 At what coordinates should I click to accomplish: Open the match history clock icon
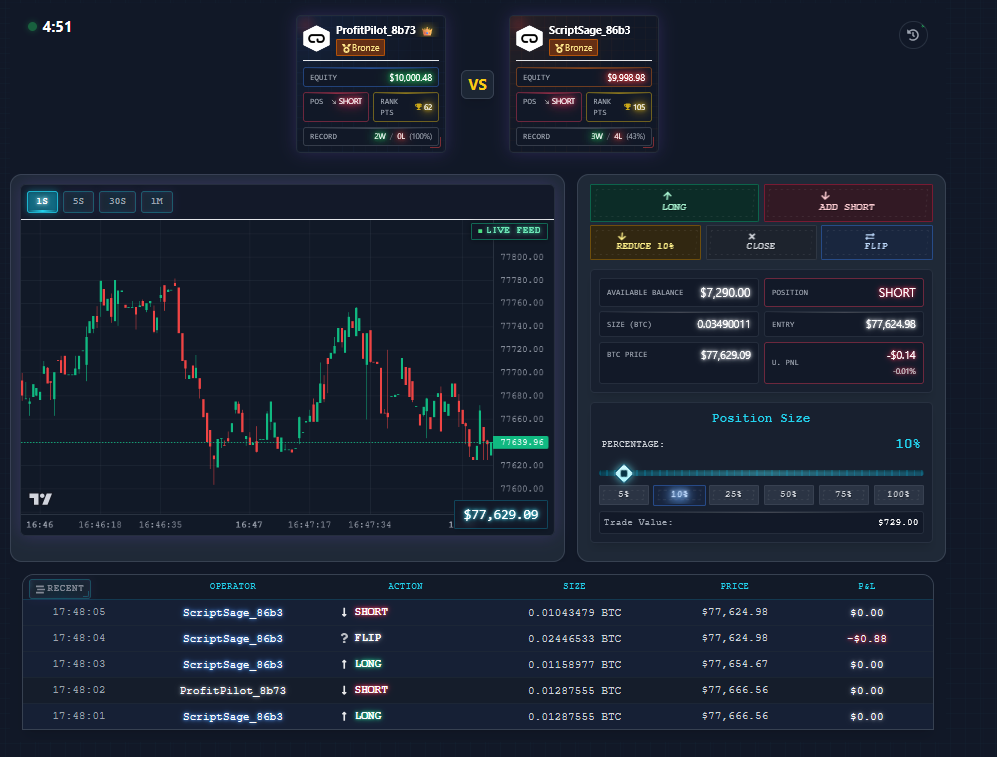click(x=913, y=35)
